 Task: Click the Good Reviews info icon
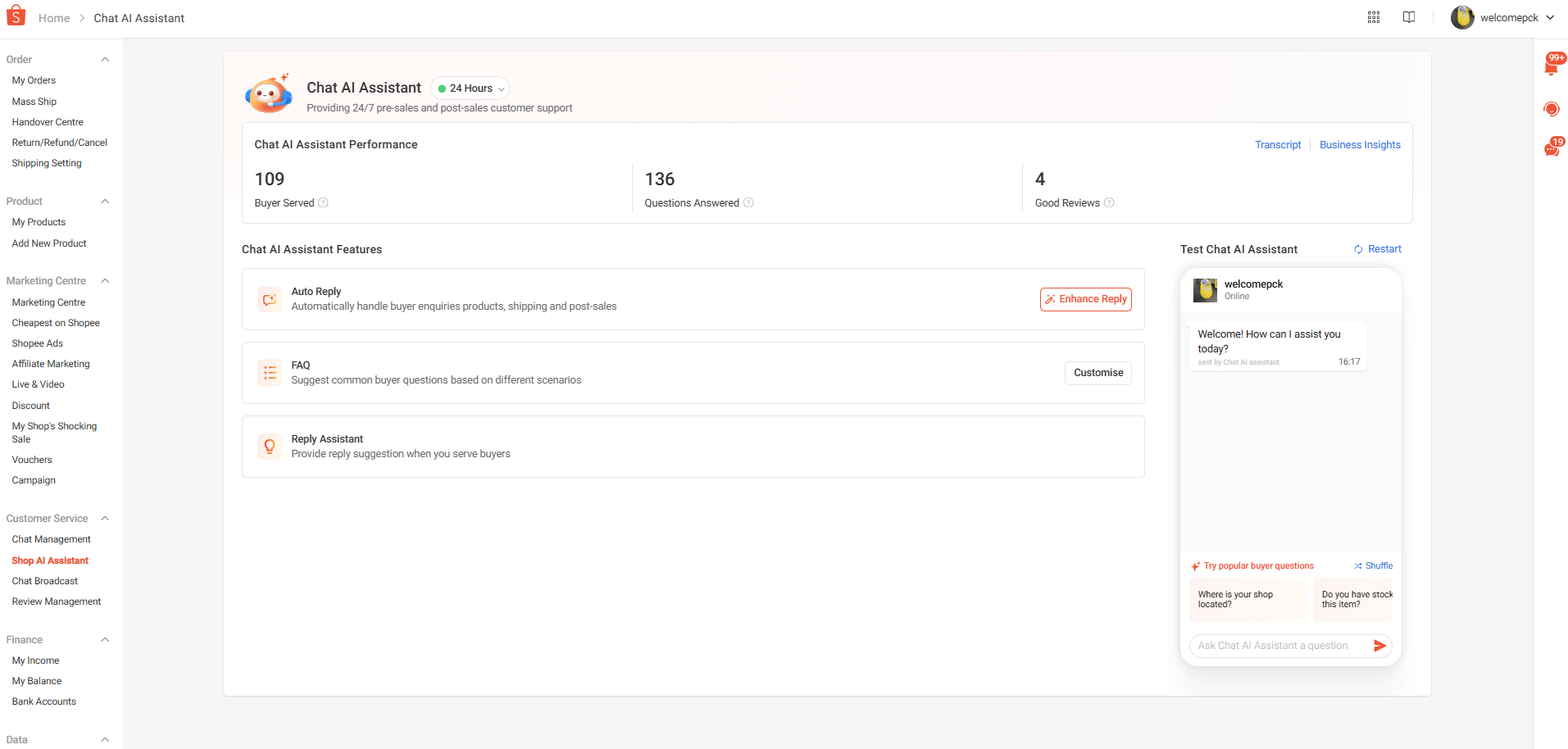click(x=1109, y=203)
